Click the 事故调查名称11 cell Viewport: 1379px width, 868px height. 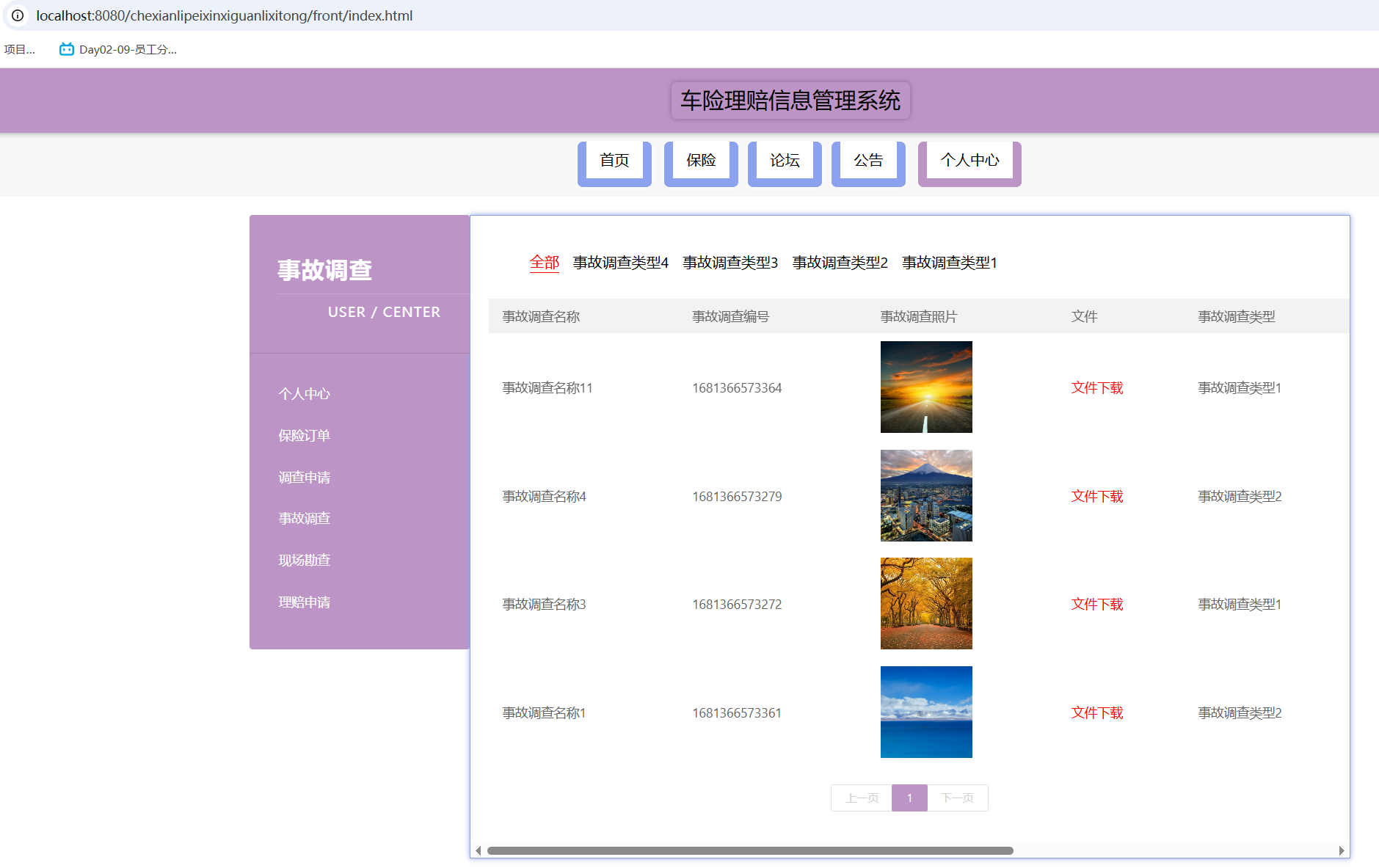547,388
